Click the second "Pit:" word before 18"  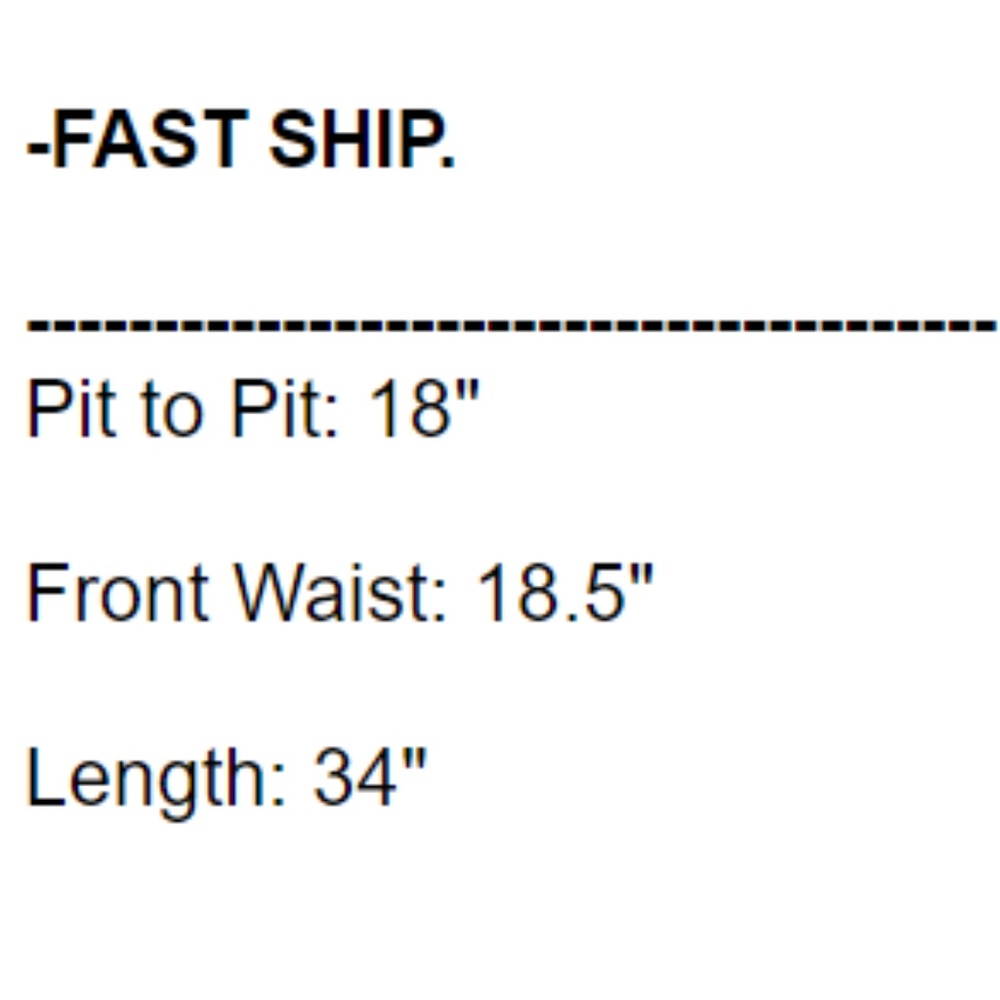284,409
